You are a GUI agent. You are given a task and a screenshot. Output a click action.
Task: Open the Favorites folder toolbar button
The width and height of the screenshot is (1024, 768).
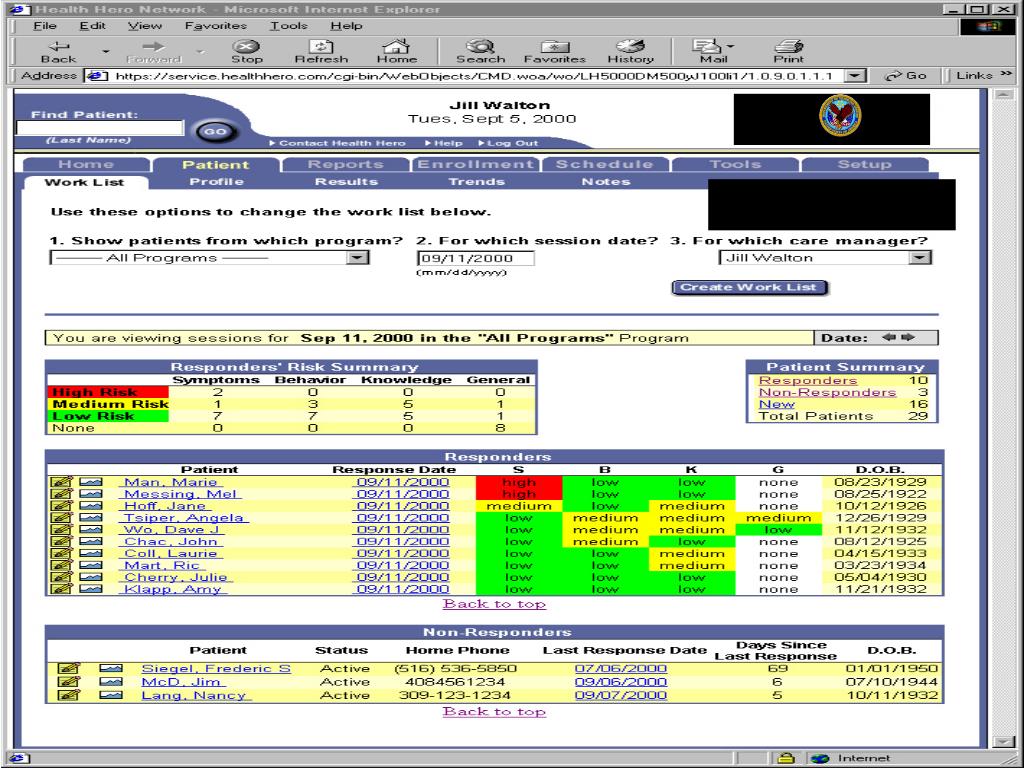point(554,51)
